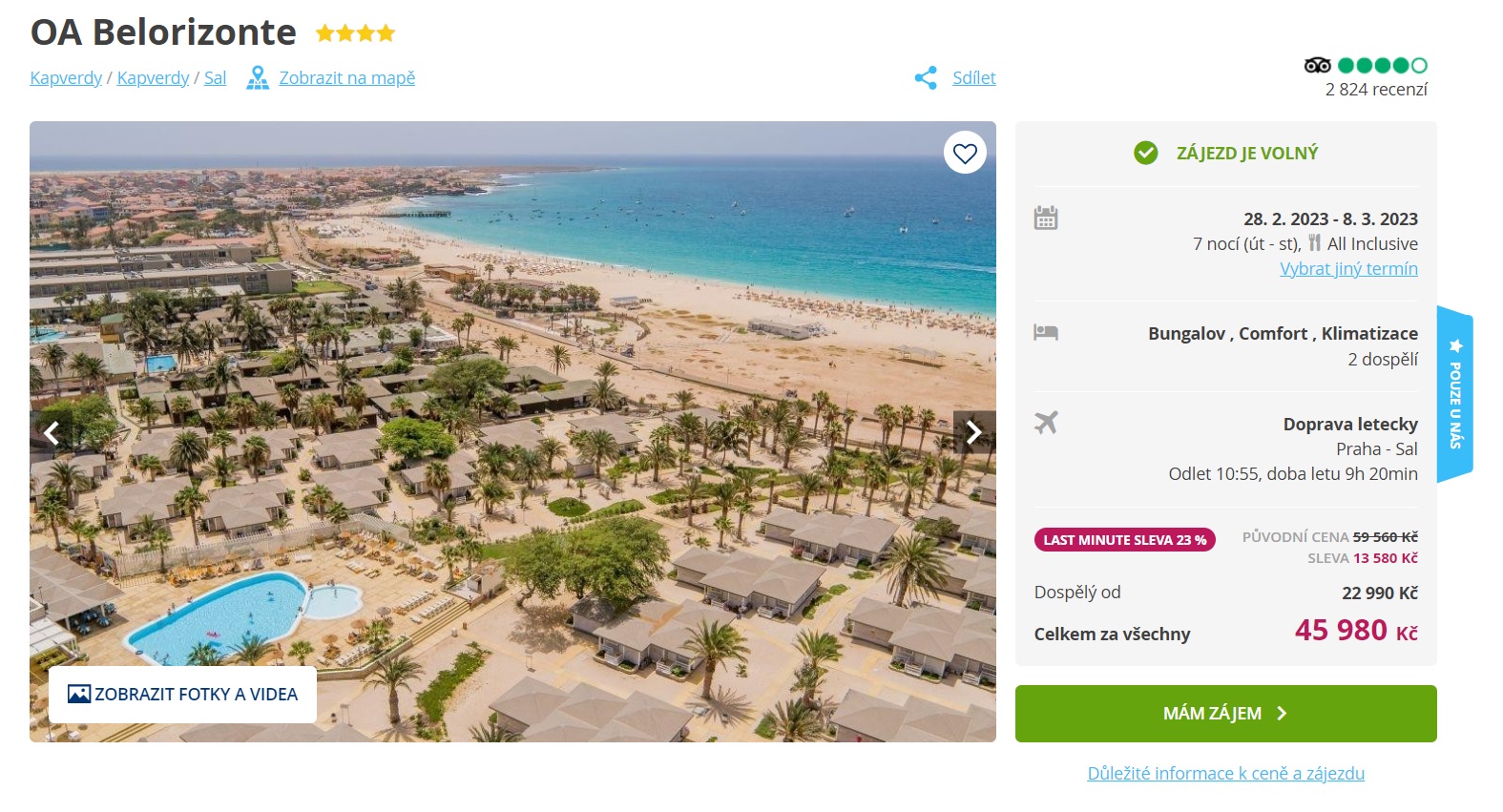Image resolution: width=1503 pixels, height=812 pixels.
Task: Go to Sal breadcrumb link
Action: (215, 78)
